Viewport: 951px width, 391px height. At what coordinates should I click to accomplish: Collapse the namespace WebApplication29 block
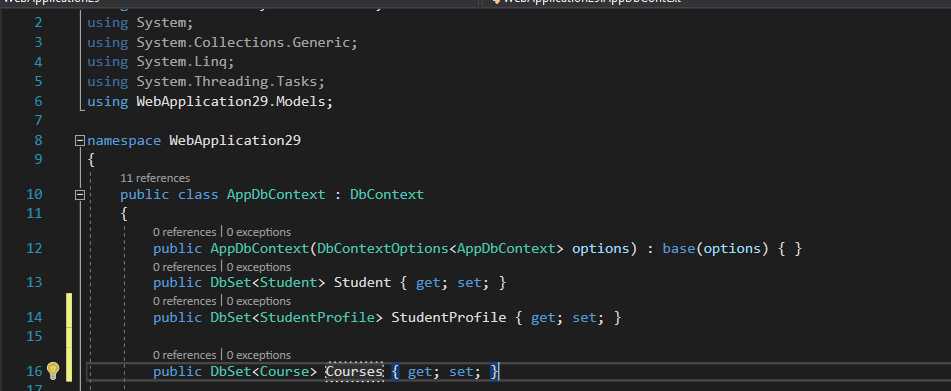click(79, 141)
